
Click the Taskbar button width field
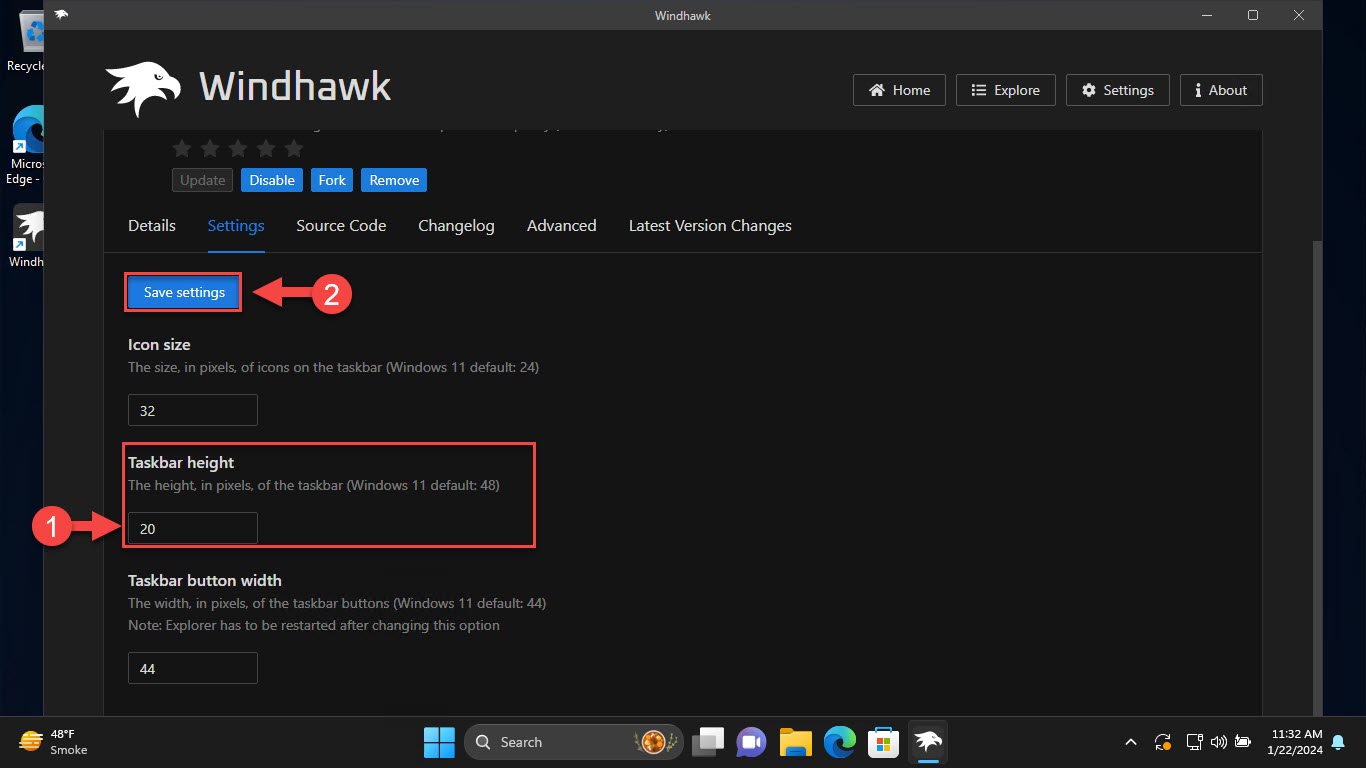click(x=193, y=668)
